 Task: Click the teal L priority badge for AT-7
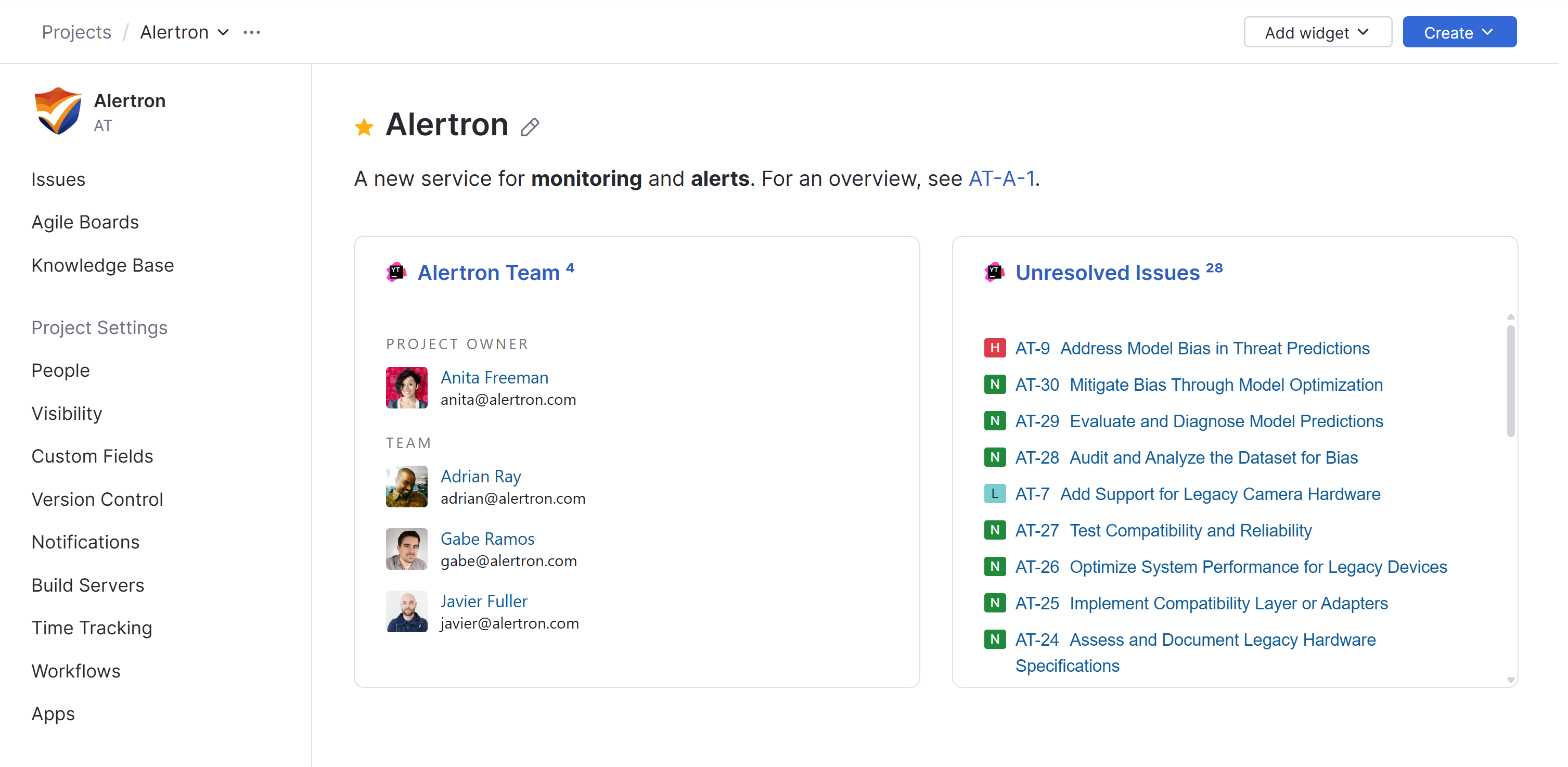(995, 494)
